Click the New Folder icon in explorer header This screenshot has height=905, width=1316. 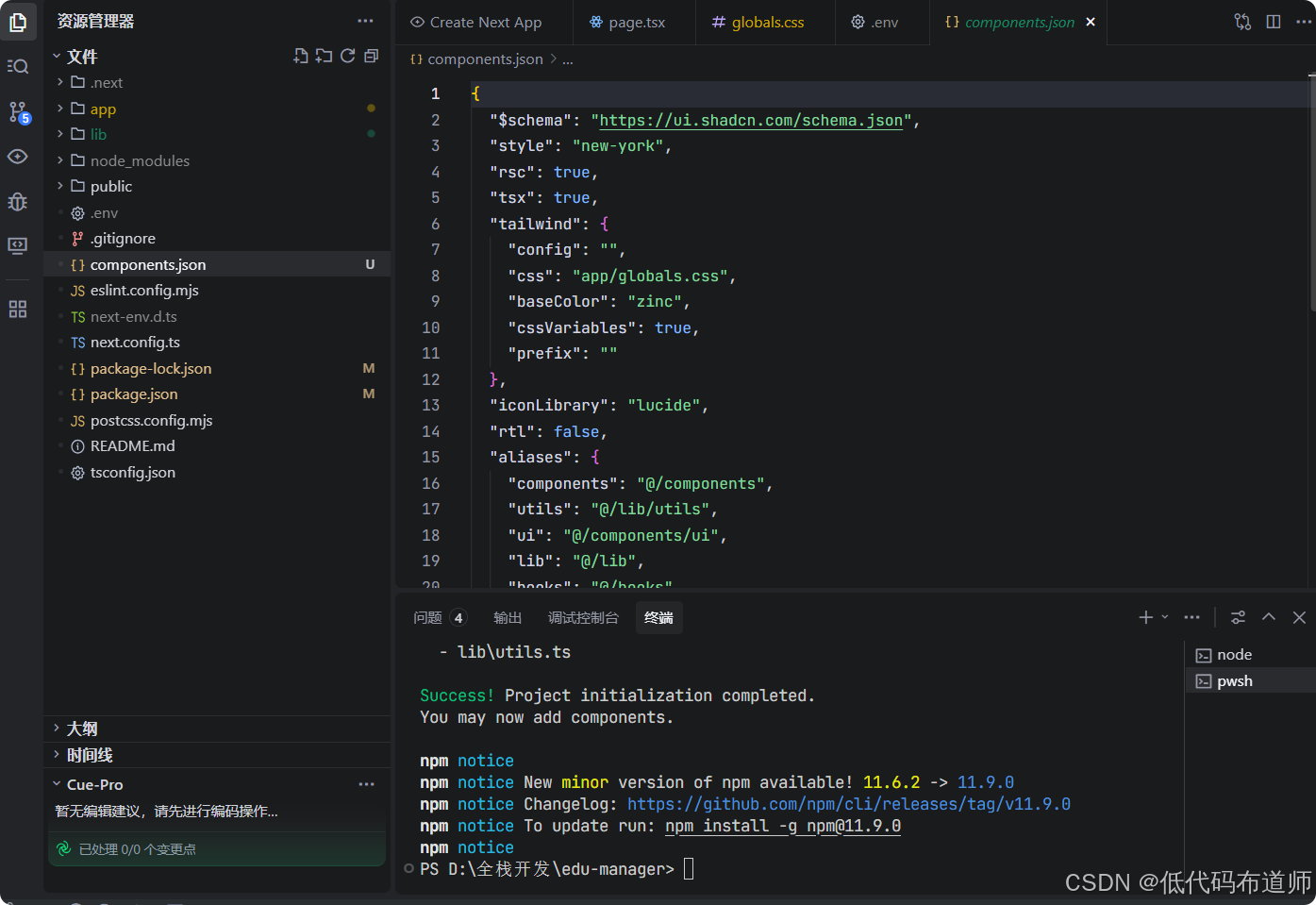pos(324,57)
